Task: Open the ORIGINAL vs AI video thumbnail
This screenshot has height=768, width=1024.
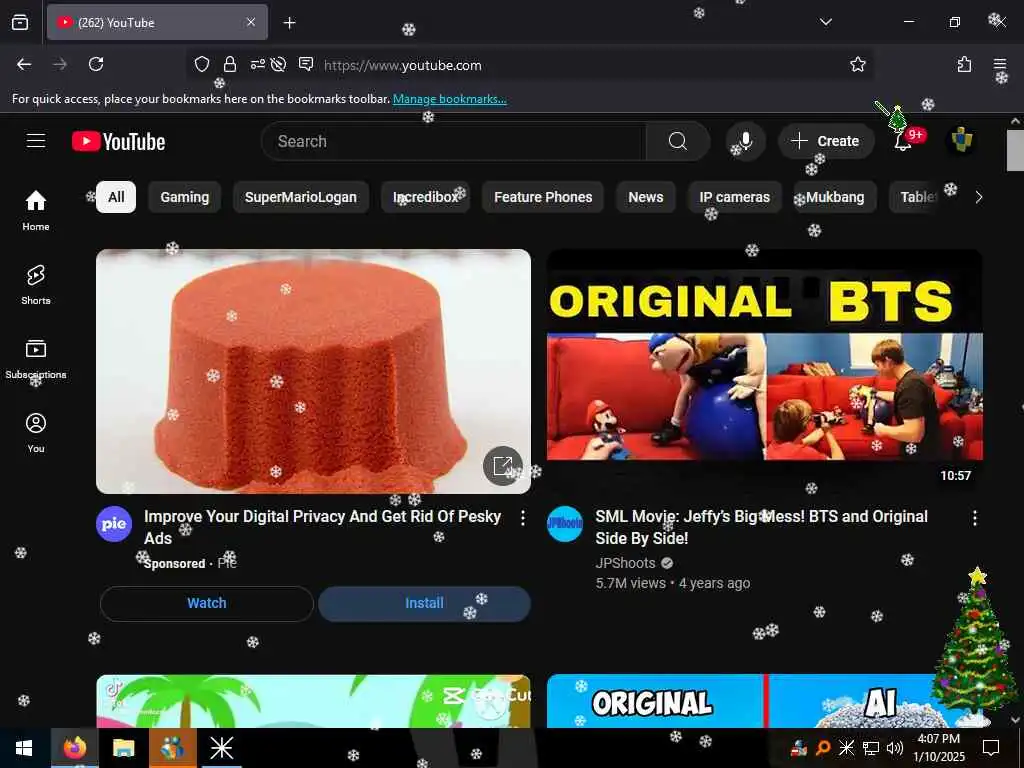Action: pyautogui.click(x=765, y=701)
